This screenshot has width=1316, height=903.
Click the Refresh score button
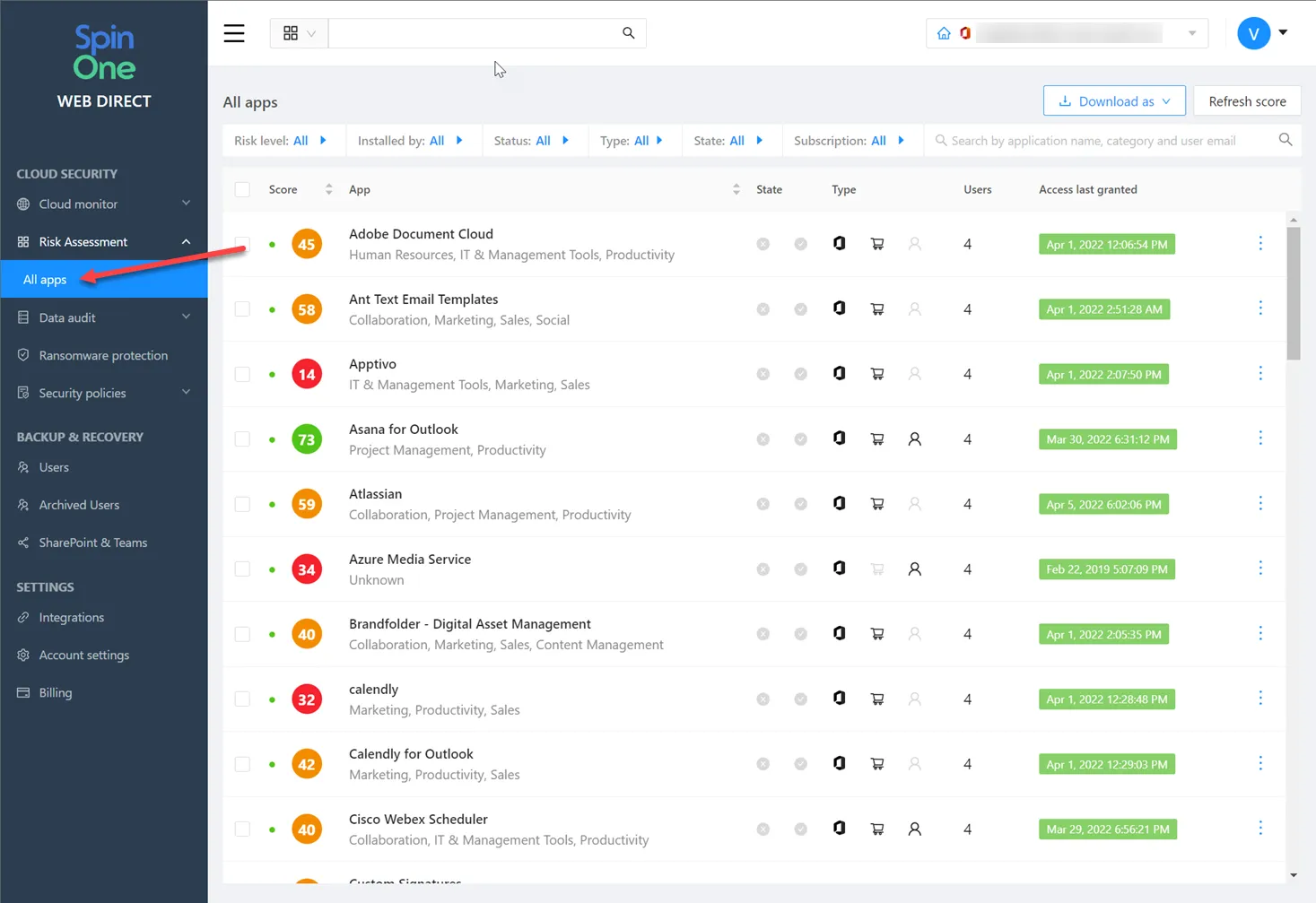coord(1247,100)
